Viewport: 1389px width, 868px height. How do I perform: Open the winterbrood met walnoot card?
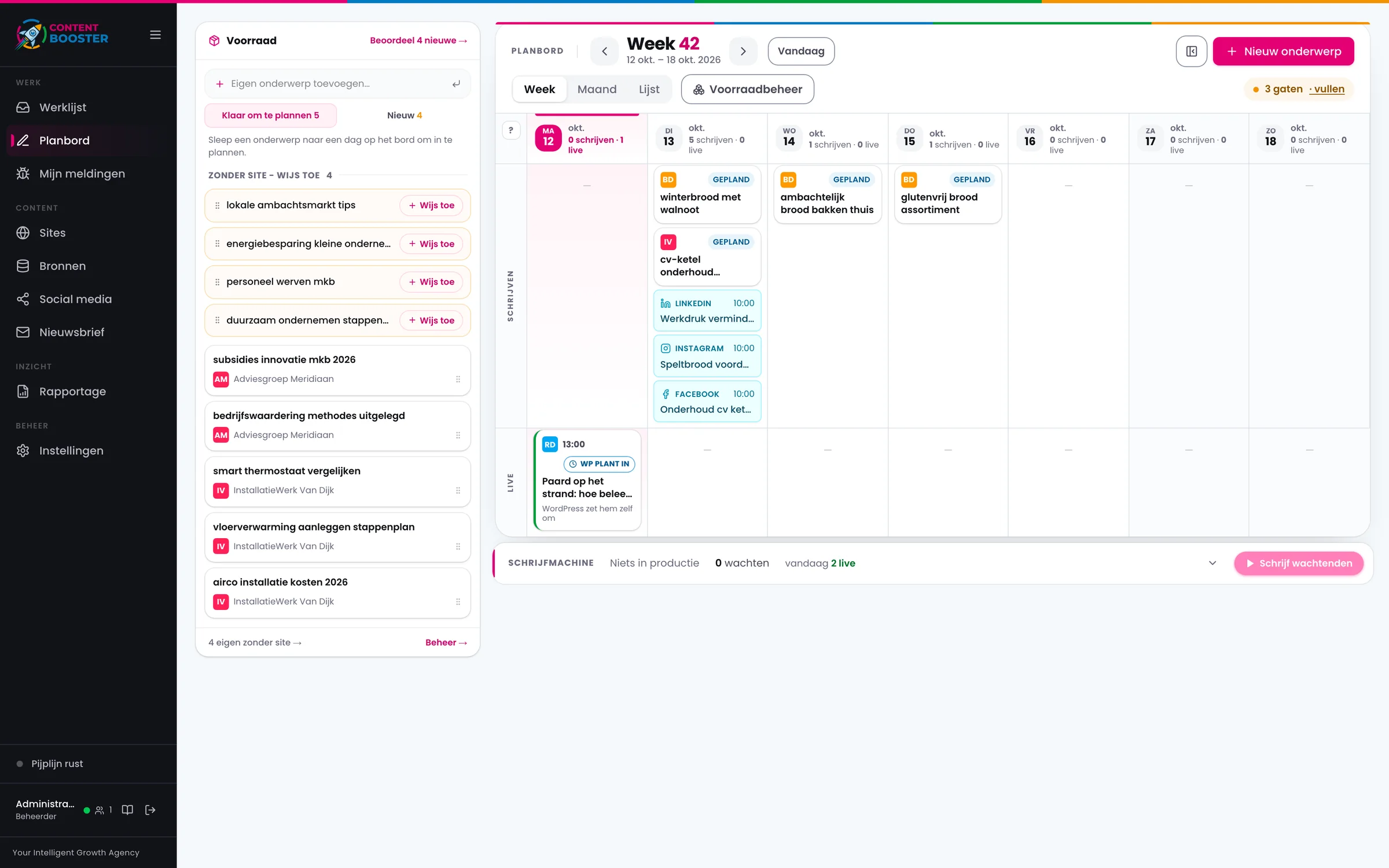point(707,194)
